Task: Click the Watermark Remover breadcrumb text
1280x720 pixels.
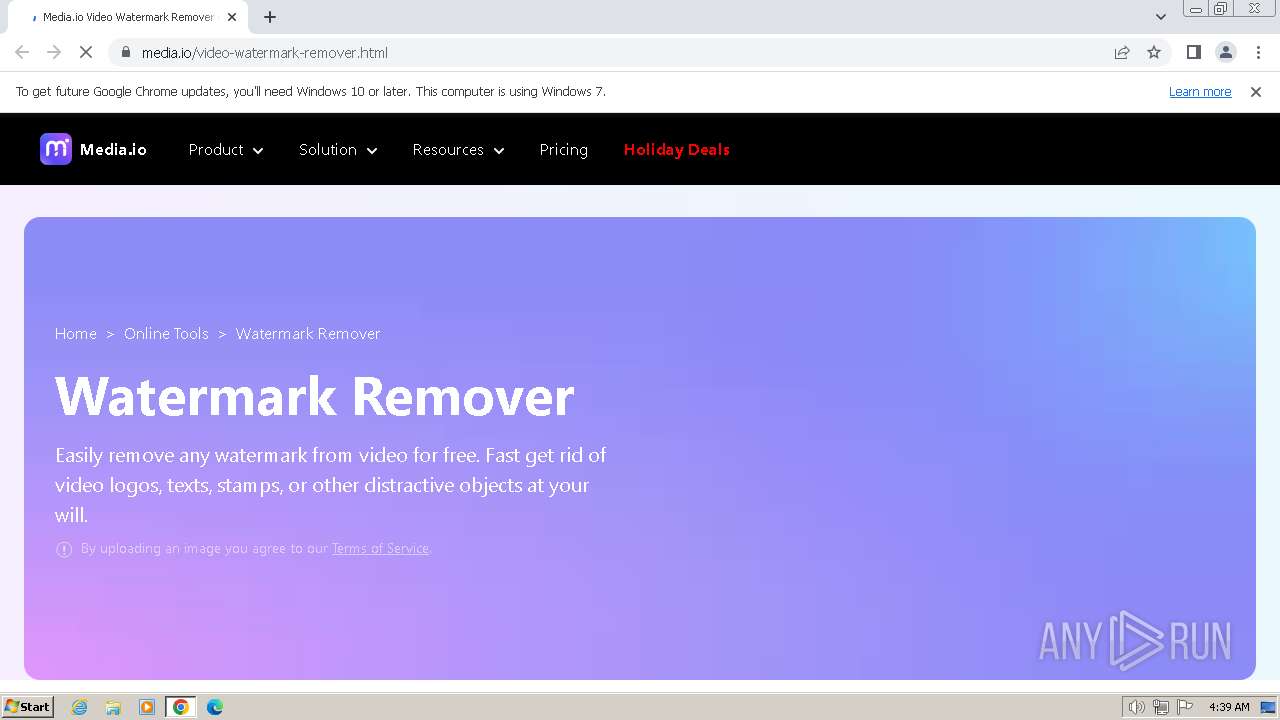Action: point(308,334)
